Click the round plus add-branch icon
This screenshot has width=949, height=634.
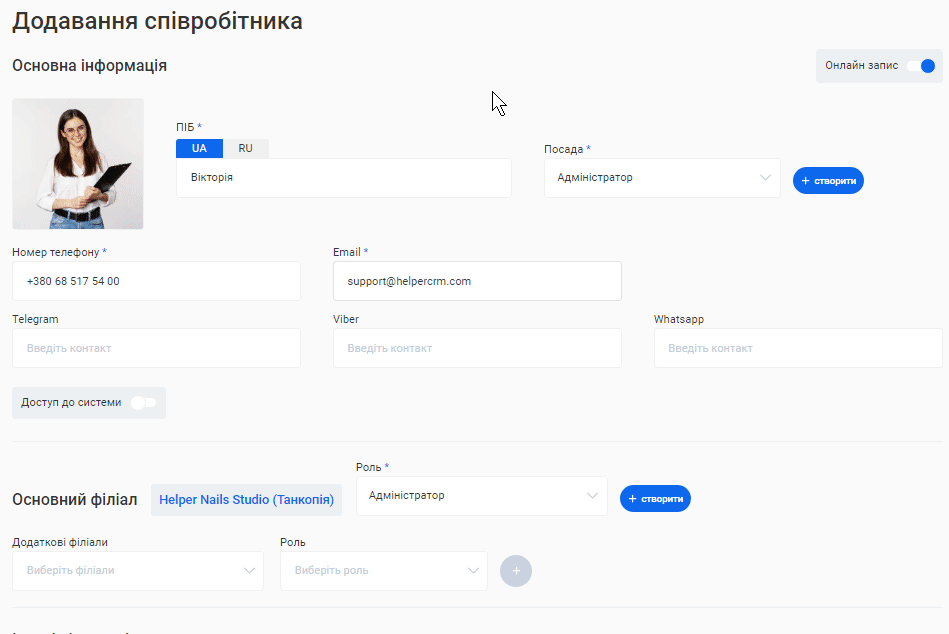[516, 571]
